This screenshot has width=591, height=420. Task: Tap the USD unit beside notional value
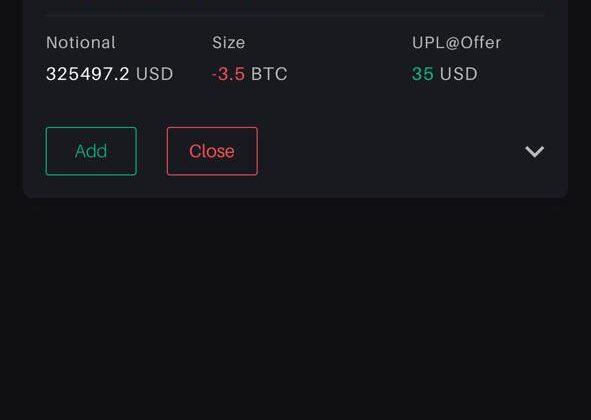(155, 74)
